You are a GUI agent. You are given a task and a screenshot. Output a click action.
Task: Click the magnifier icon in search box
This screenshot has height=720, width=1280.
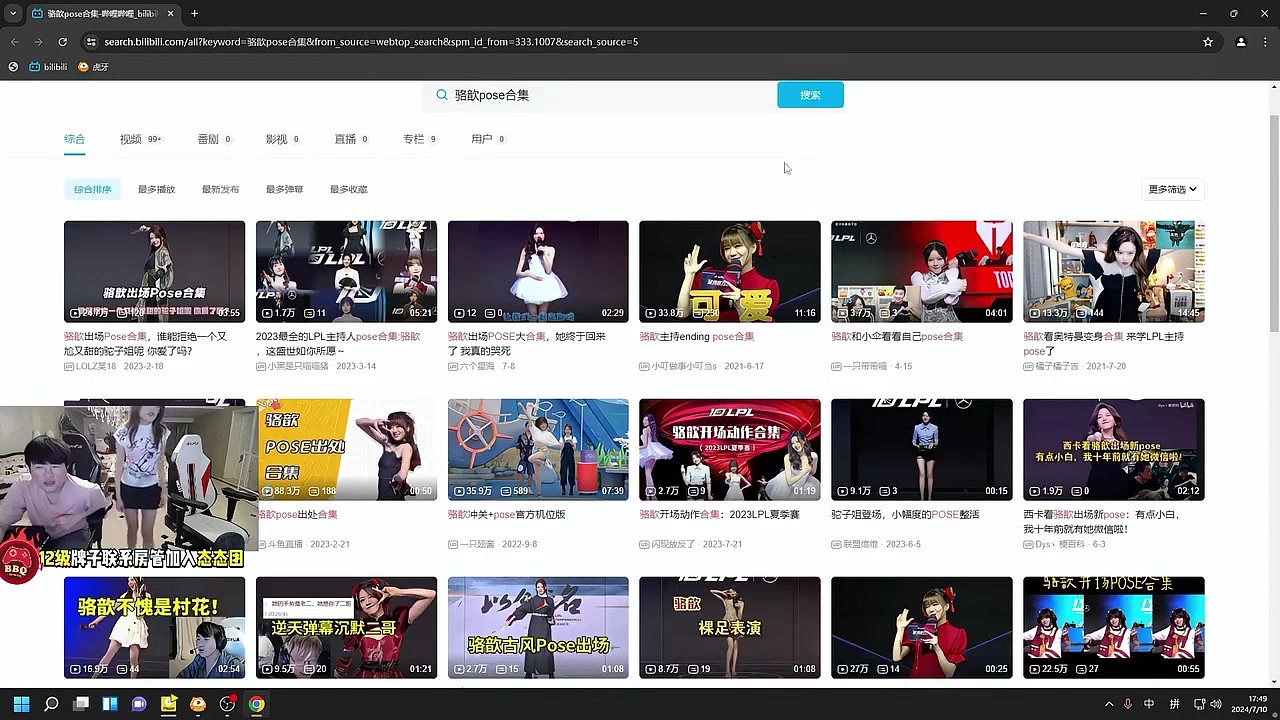click(441, 95)
